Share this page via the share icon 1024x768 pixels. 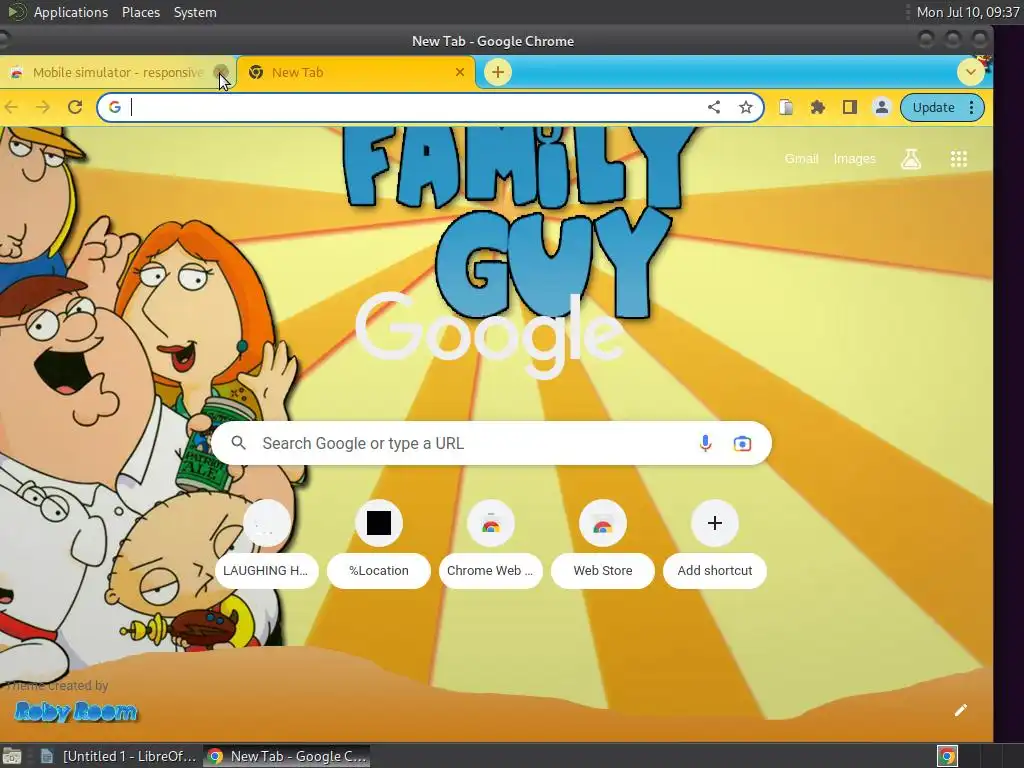(x=714, y=107)
